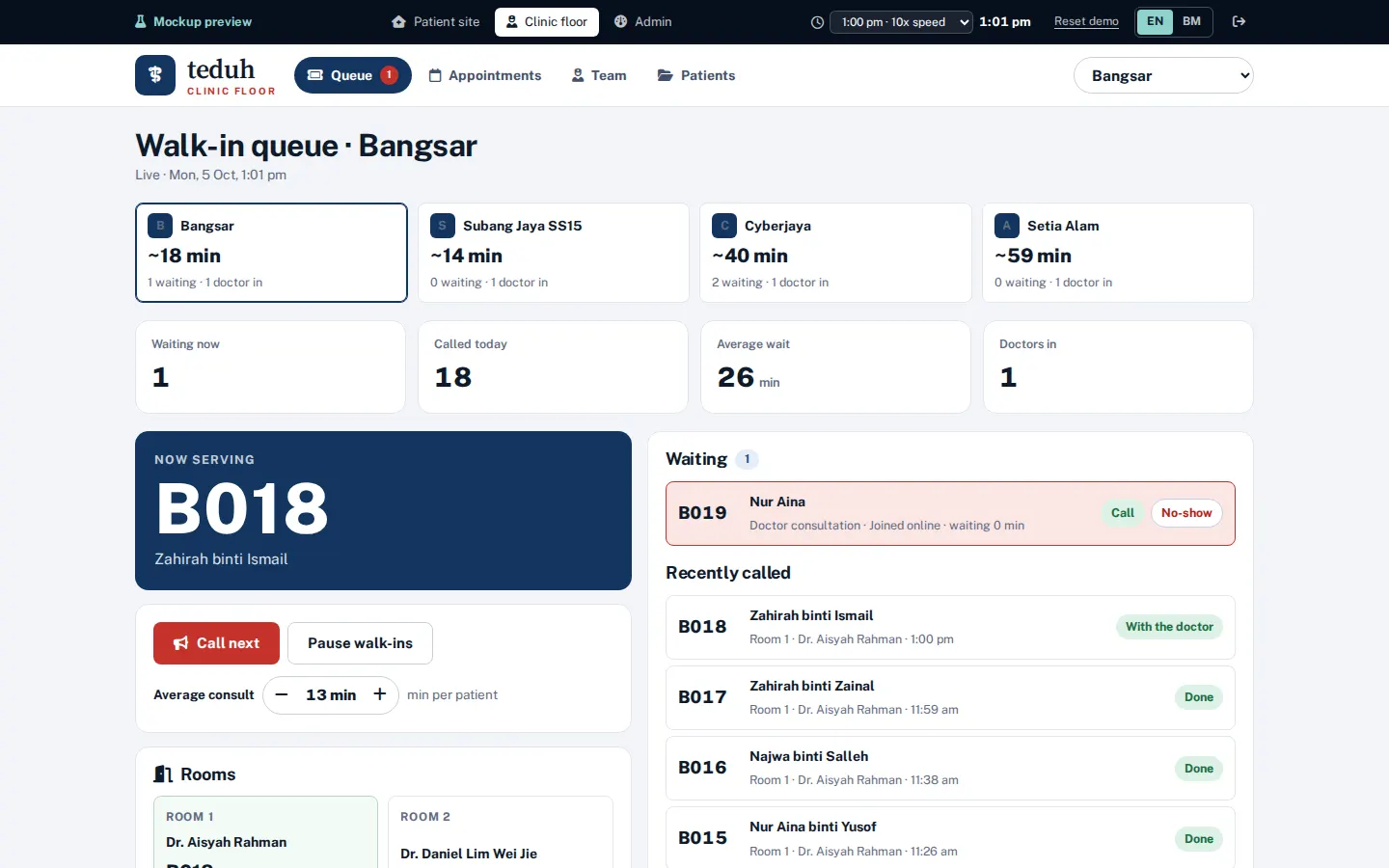Click the Setia Alam 'A' badge icon
The image size is (1389, 868).
[x=1007, y=226]
